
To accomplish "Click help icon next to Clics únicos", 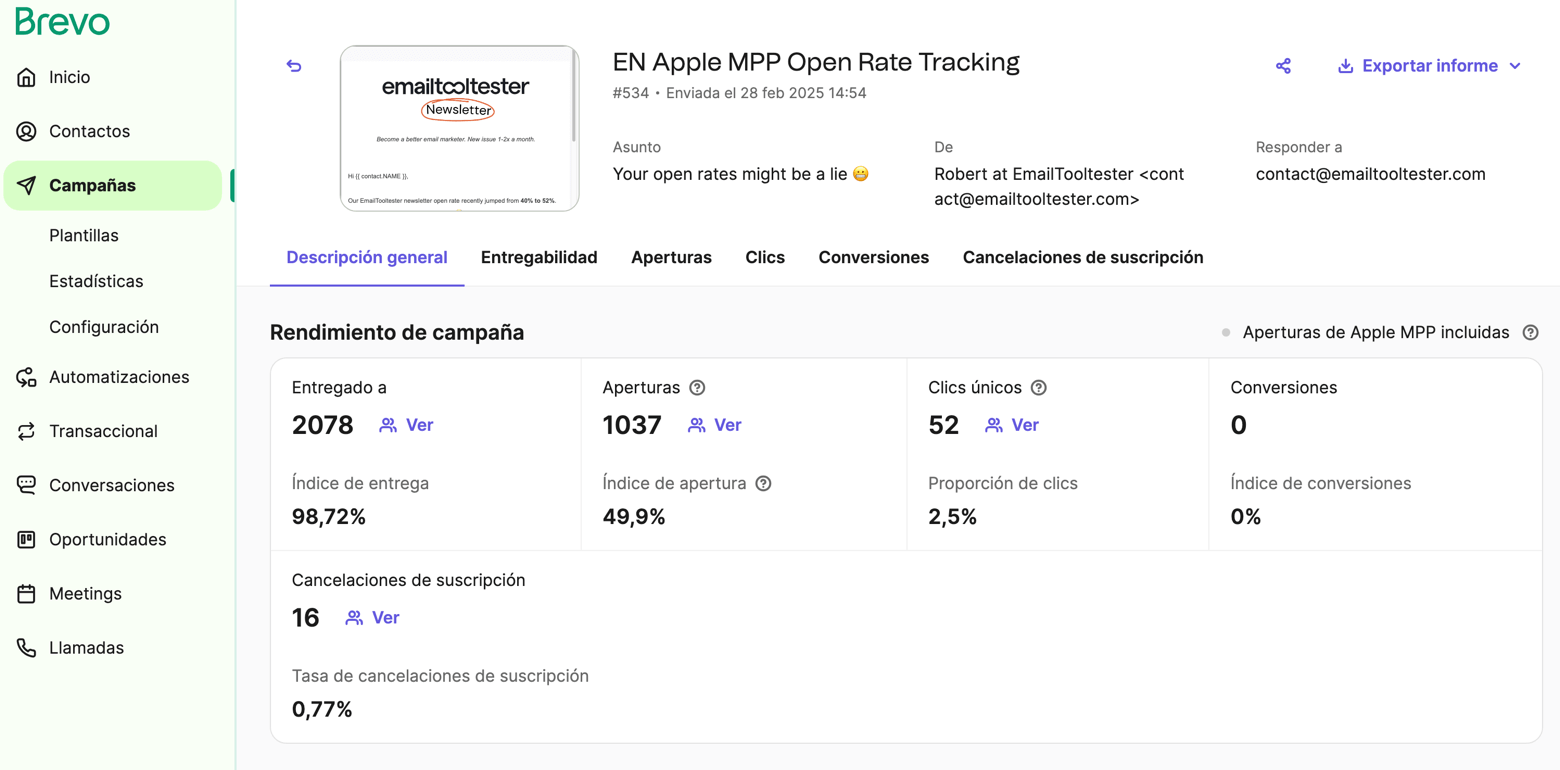I will coord(1039,387).
